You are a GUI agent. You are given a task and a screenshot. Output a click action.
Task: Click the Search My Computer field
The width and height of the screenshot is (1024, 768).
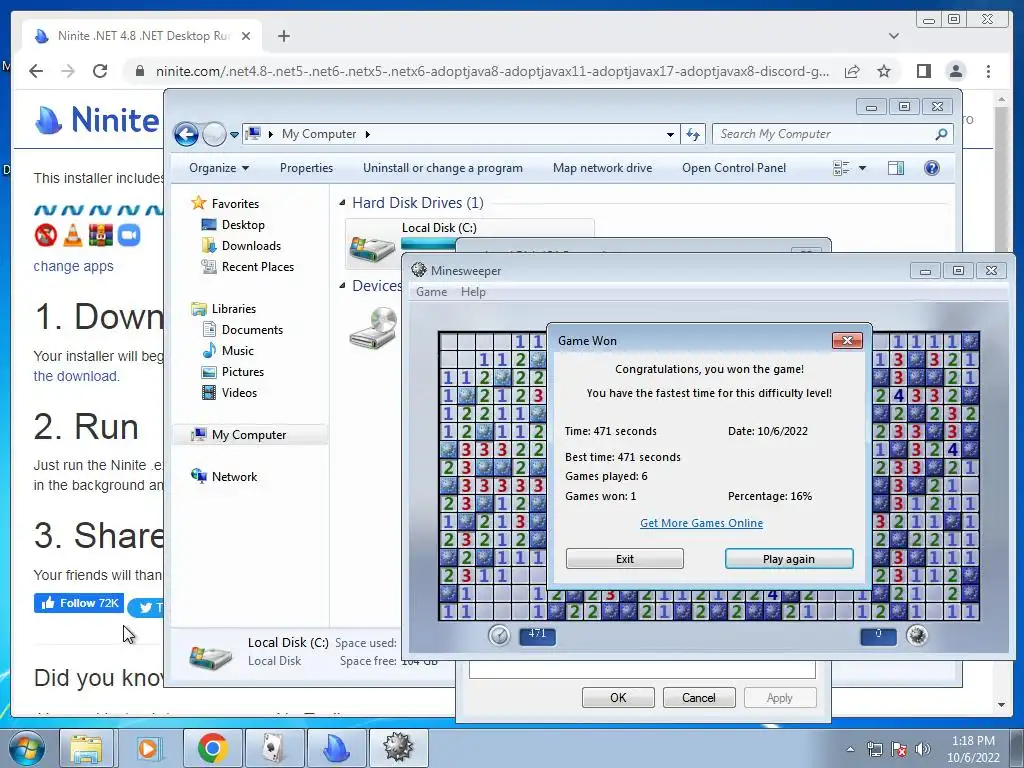point(824,134)
